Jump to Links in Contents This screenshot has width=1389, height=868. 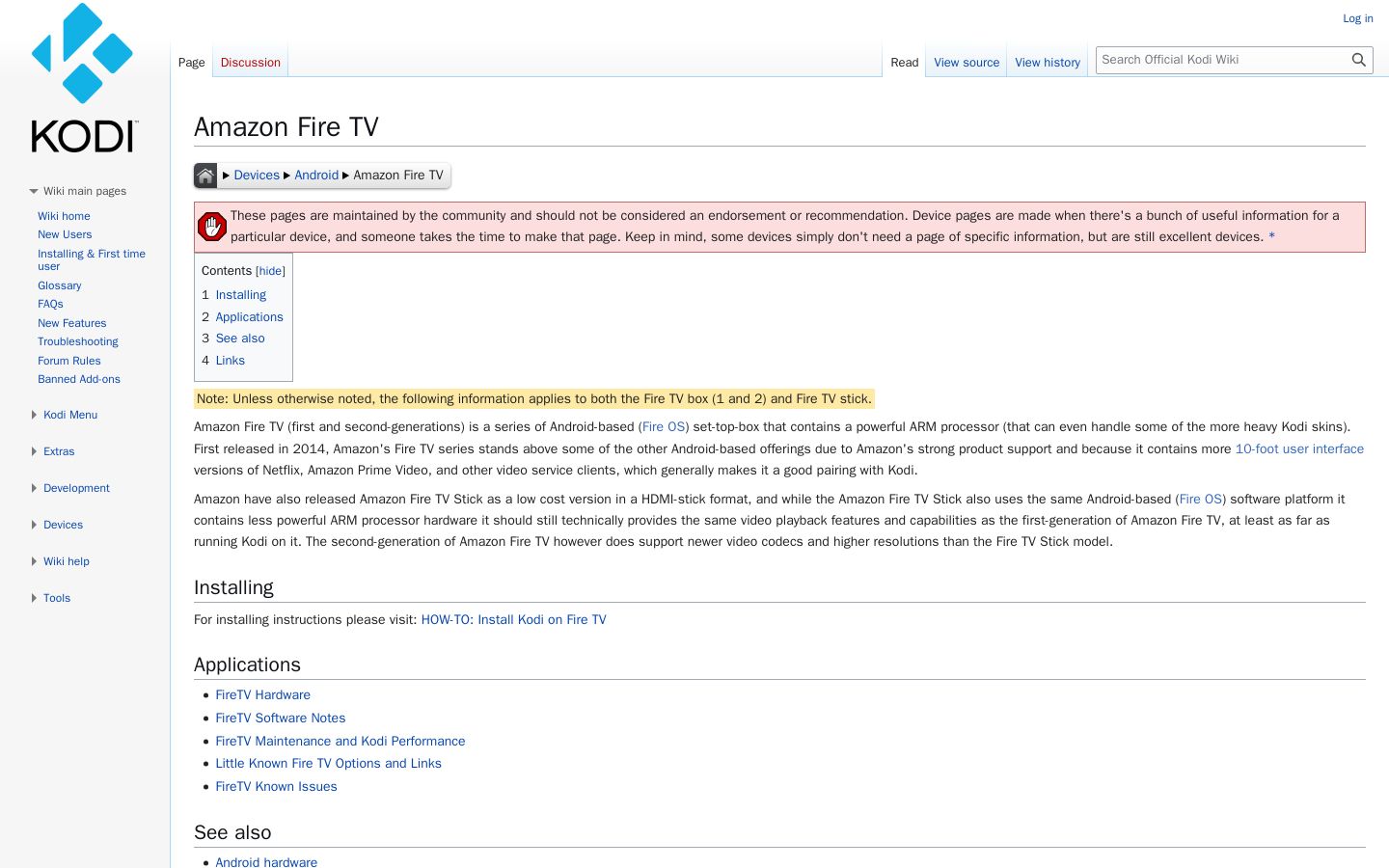[x=231, y=361]
